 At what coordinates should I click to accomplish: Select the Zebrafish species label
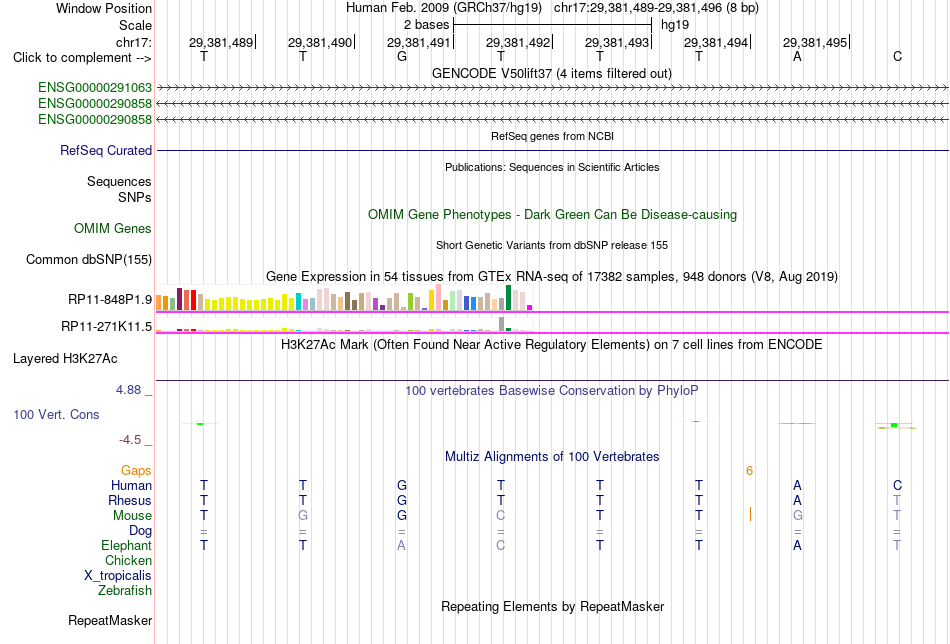pyautogui.click(x=125, y=590)
